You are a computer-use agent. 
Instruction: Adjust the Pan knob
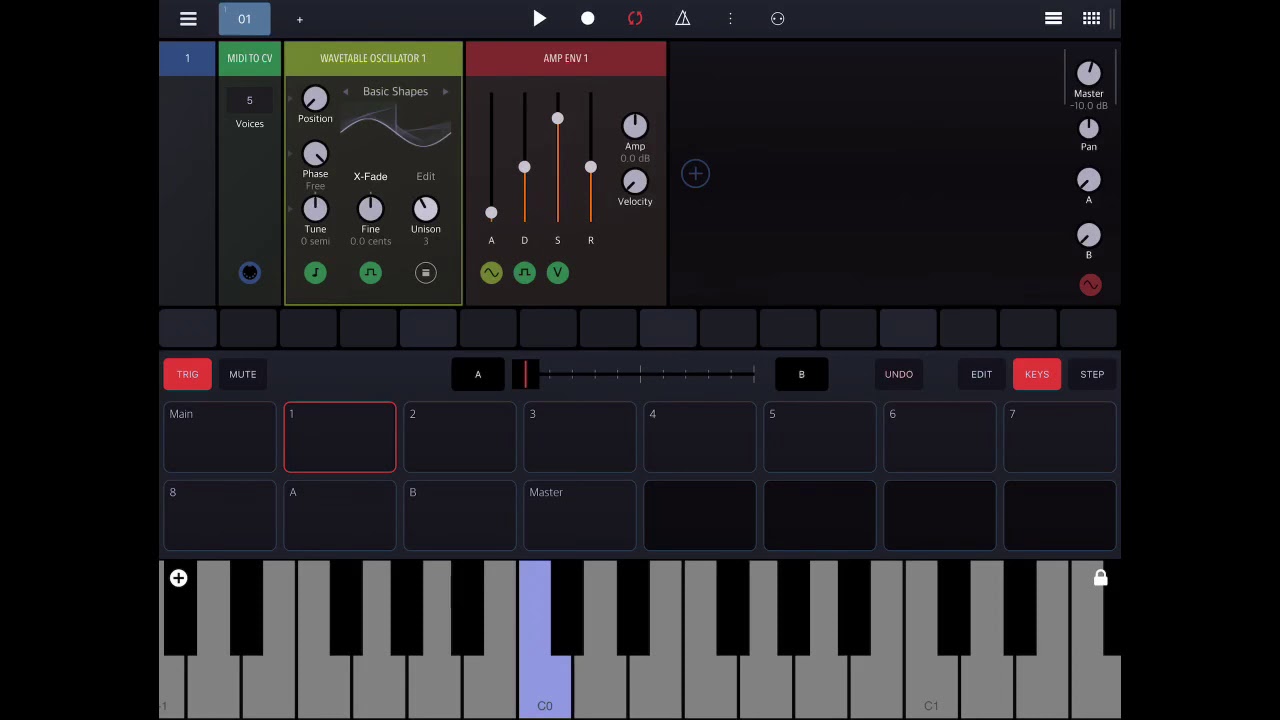pos(1088,128)
